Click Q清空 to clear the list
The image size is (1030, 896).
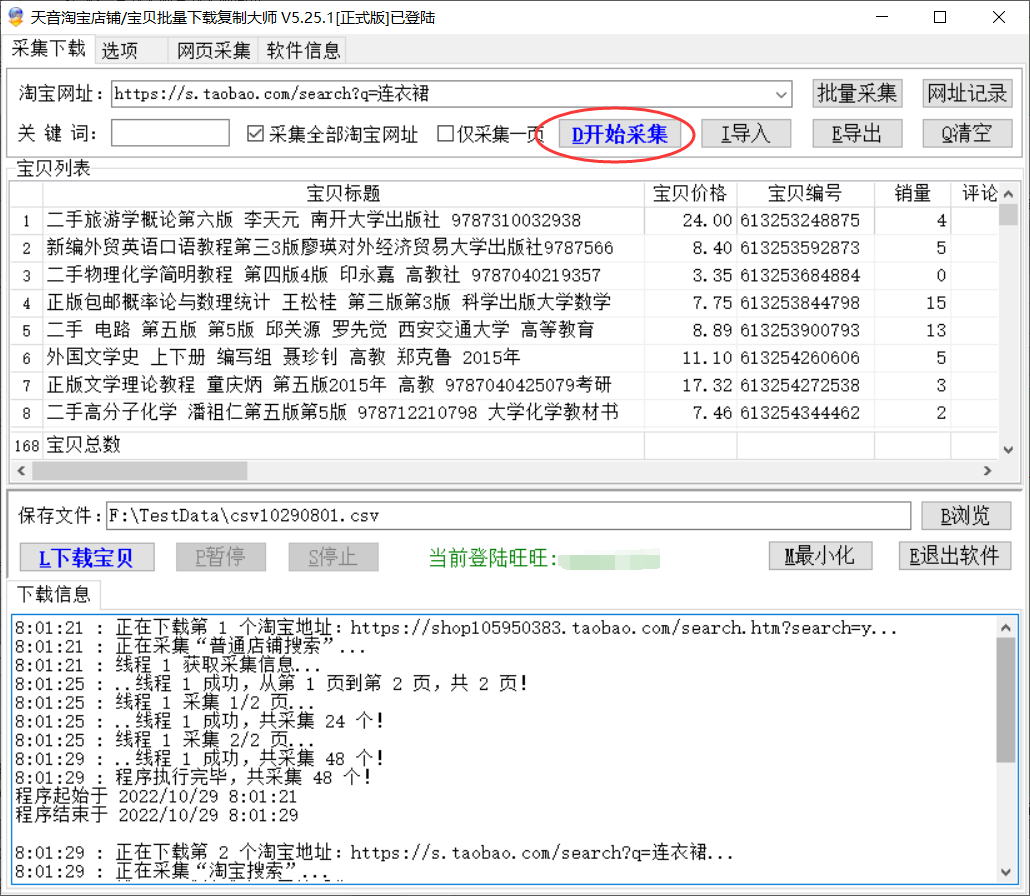pos(966,134)
